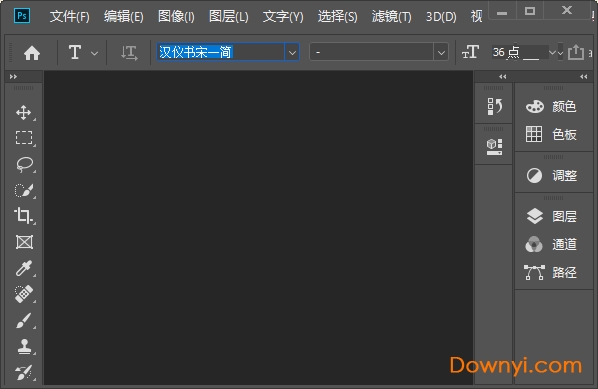The height and width of the screenshot is (389, 598).
Task: Select the History Brush tool
Action: [24, 373]
